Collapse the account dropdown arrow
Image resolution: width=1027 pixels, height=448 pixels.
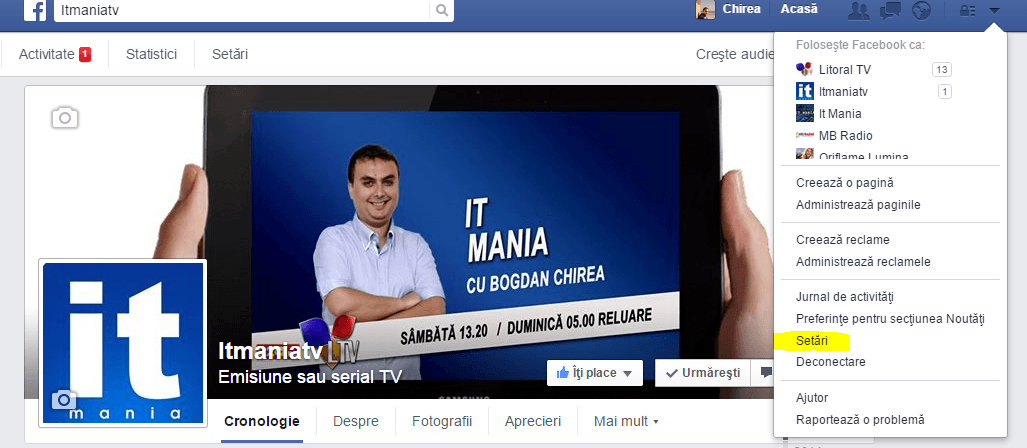click(x=994, y=11)
